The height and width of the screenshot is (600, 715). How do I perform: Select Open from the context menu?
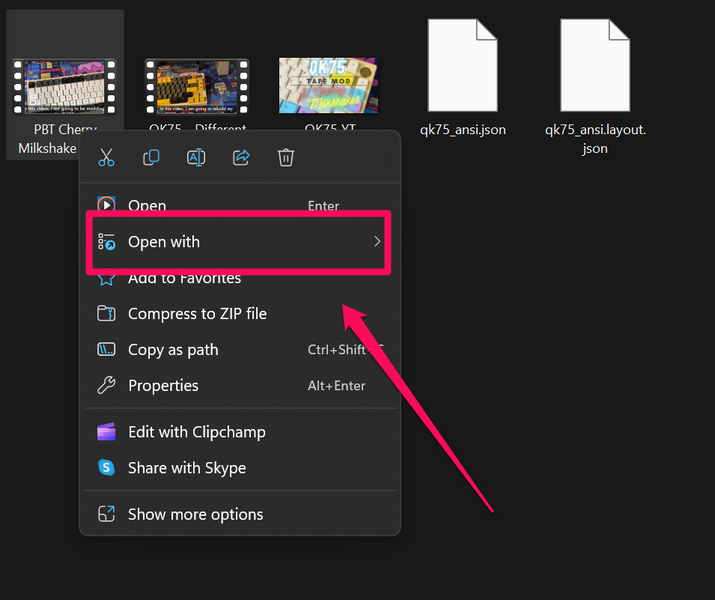146,206
